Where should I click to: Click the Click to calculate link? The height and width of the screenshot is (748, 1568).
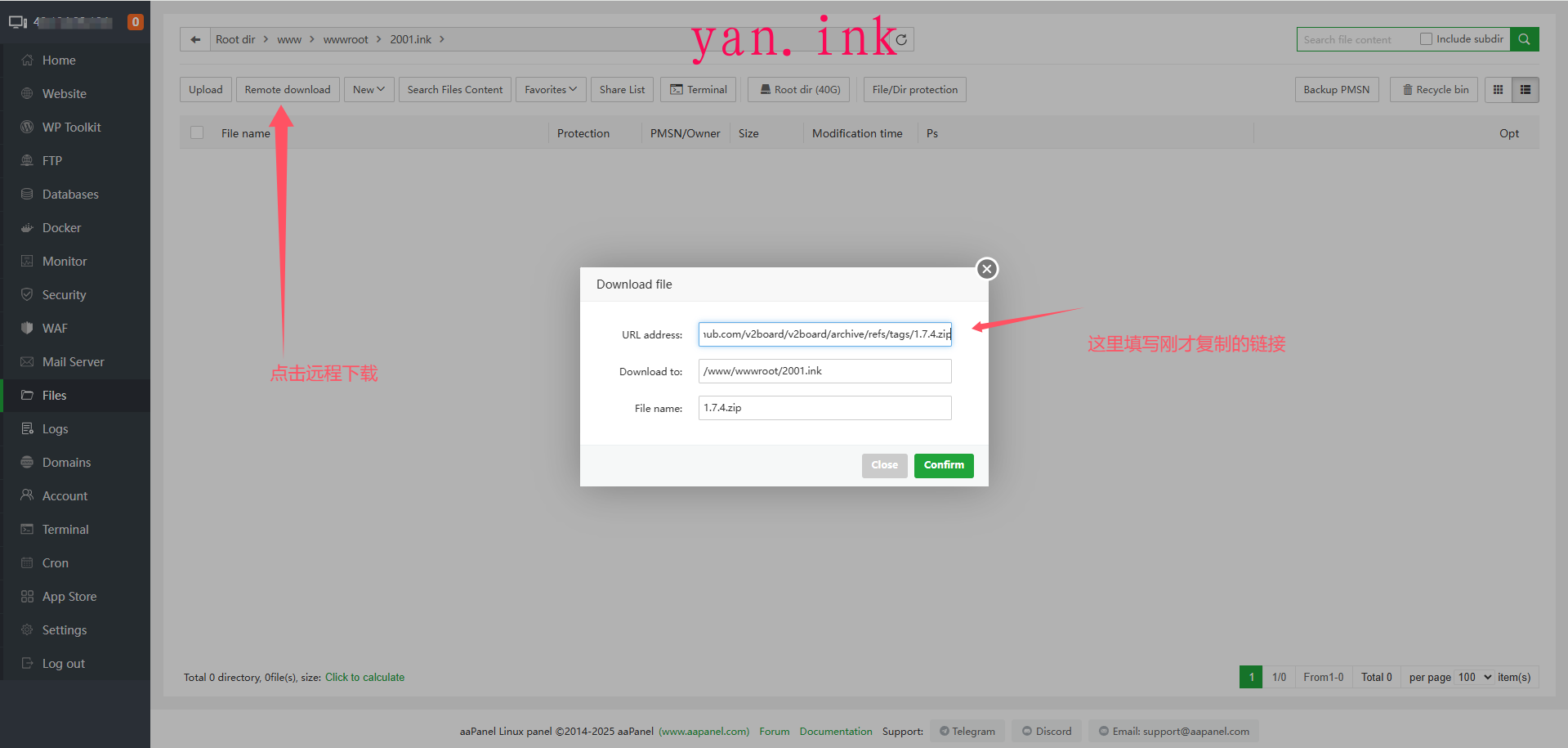pyautogui.click(x=364, y=678)
